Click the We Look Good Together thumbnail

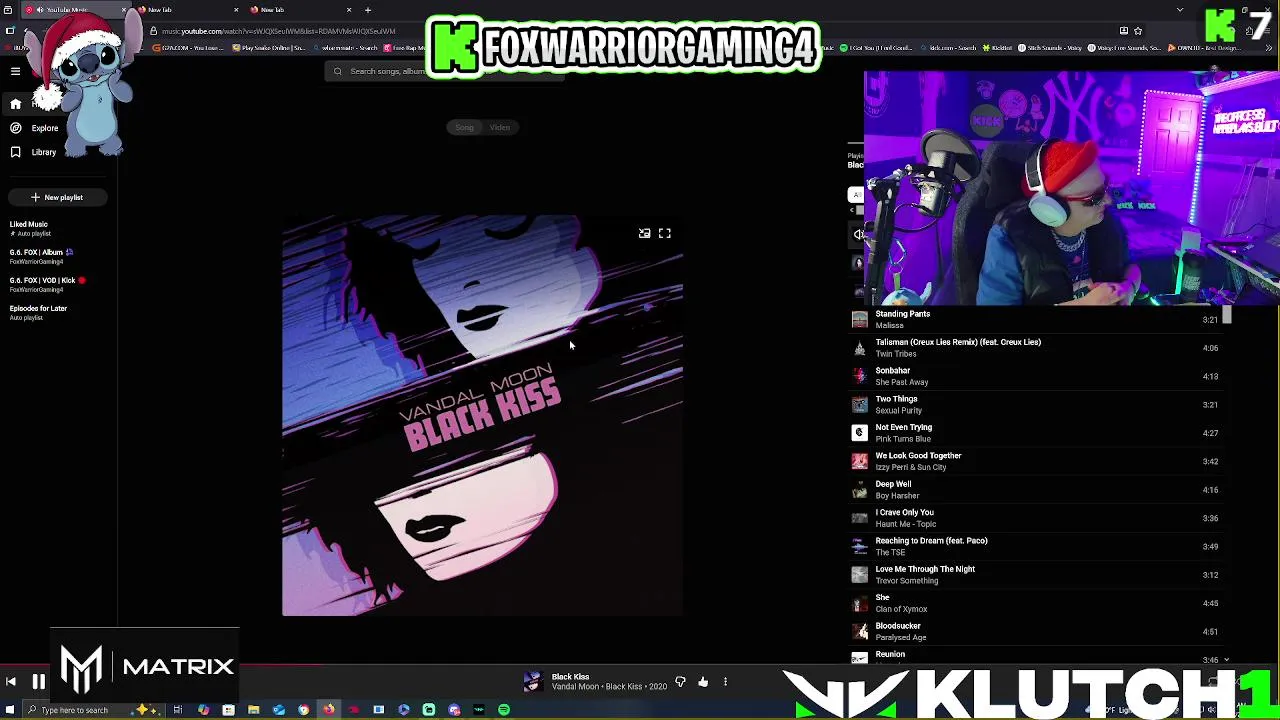click(x=859, y=461)
